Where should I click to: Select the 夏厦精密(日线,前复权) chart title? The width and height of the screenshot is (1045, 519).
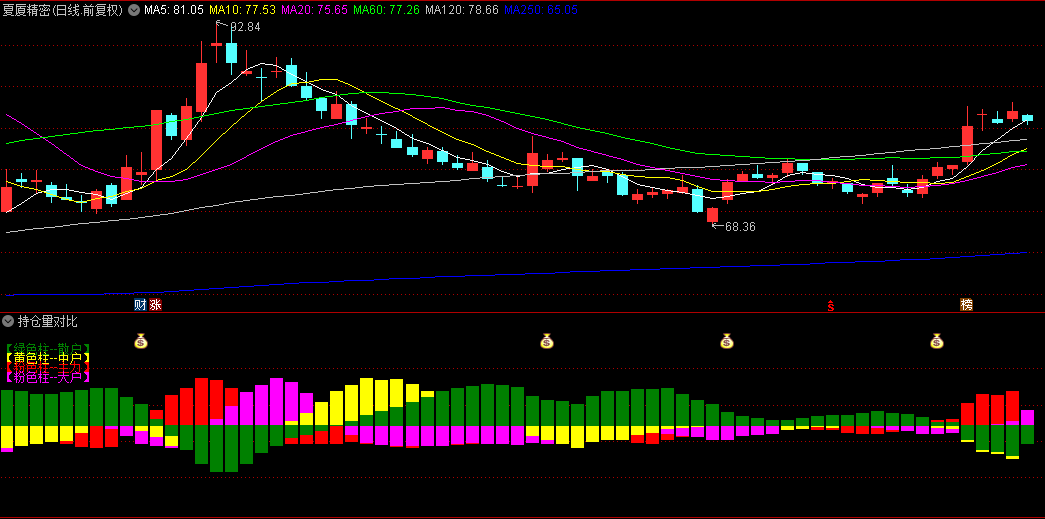tap(63, 10)
